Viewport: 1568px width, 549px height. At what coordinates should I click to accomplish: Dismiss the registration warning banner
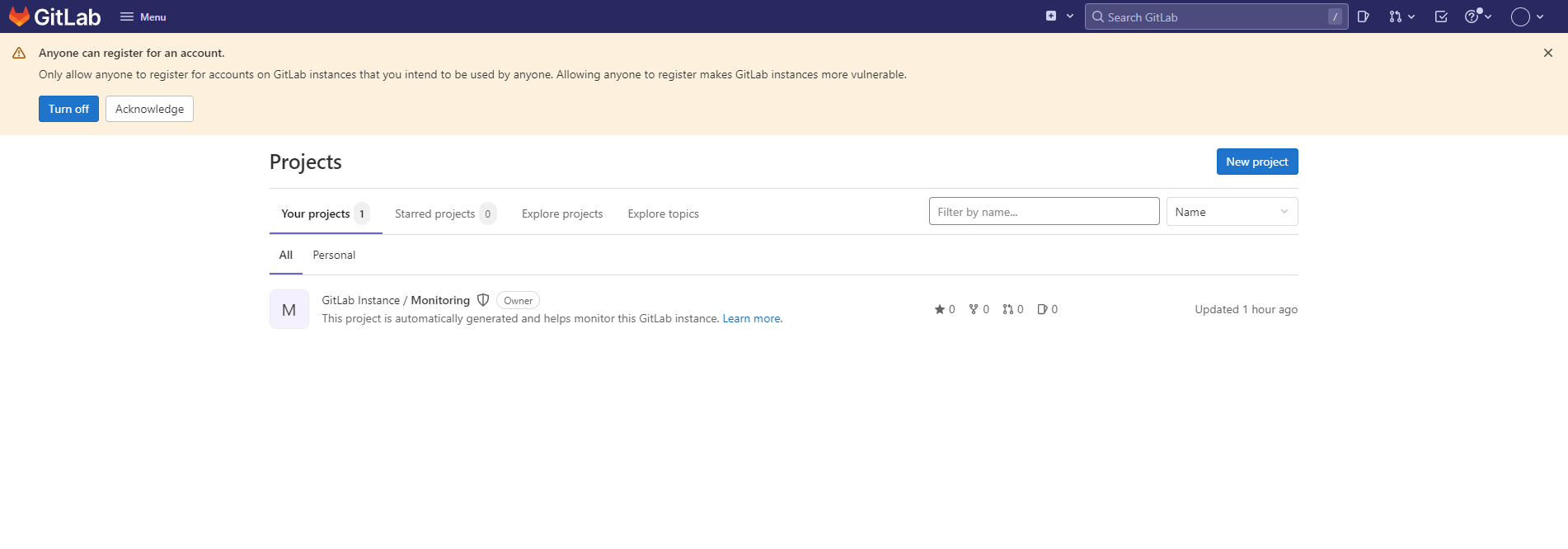[x=1547, y=53]
